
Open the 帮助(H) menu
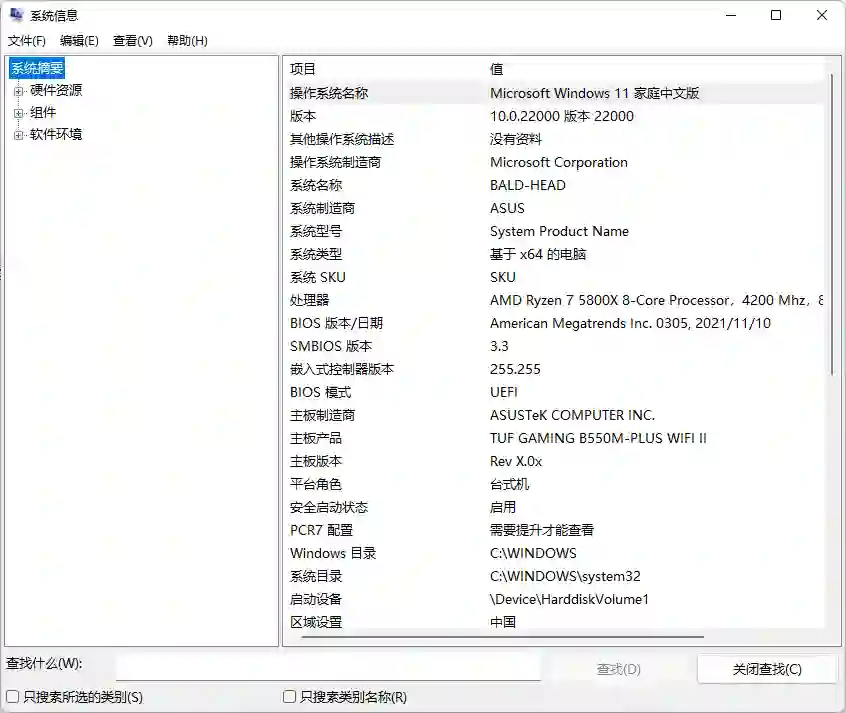[x=187, y=41]
